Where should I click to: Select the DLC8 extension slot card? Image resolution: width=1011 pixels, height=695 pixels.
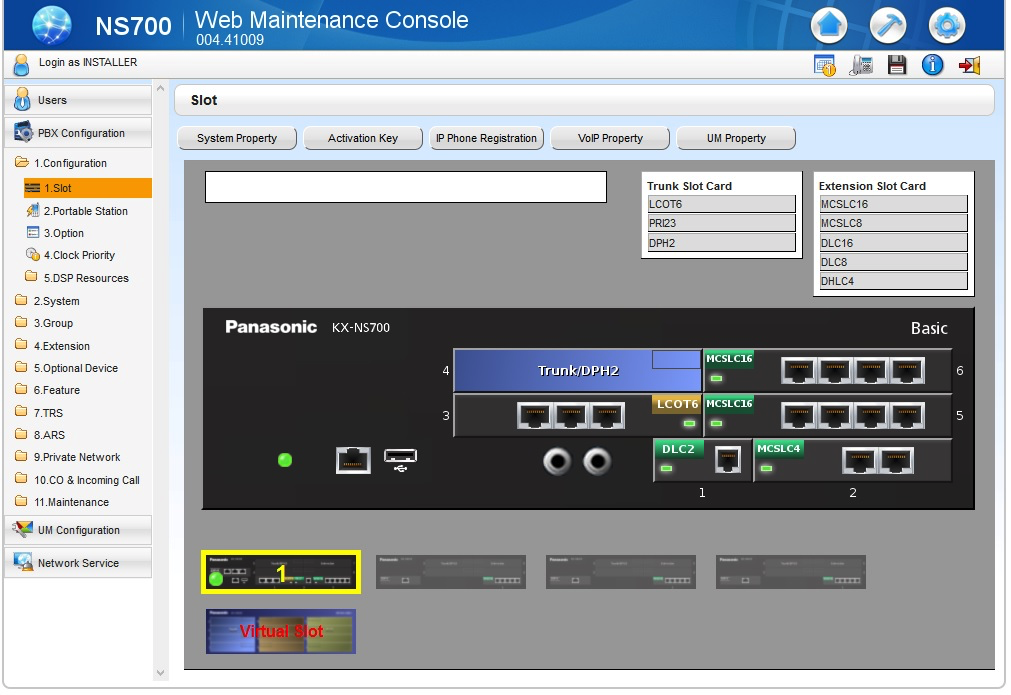click(893, 262)
